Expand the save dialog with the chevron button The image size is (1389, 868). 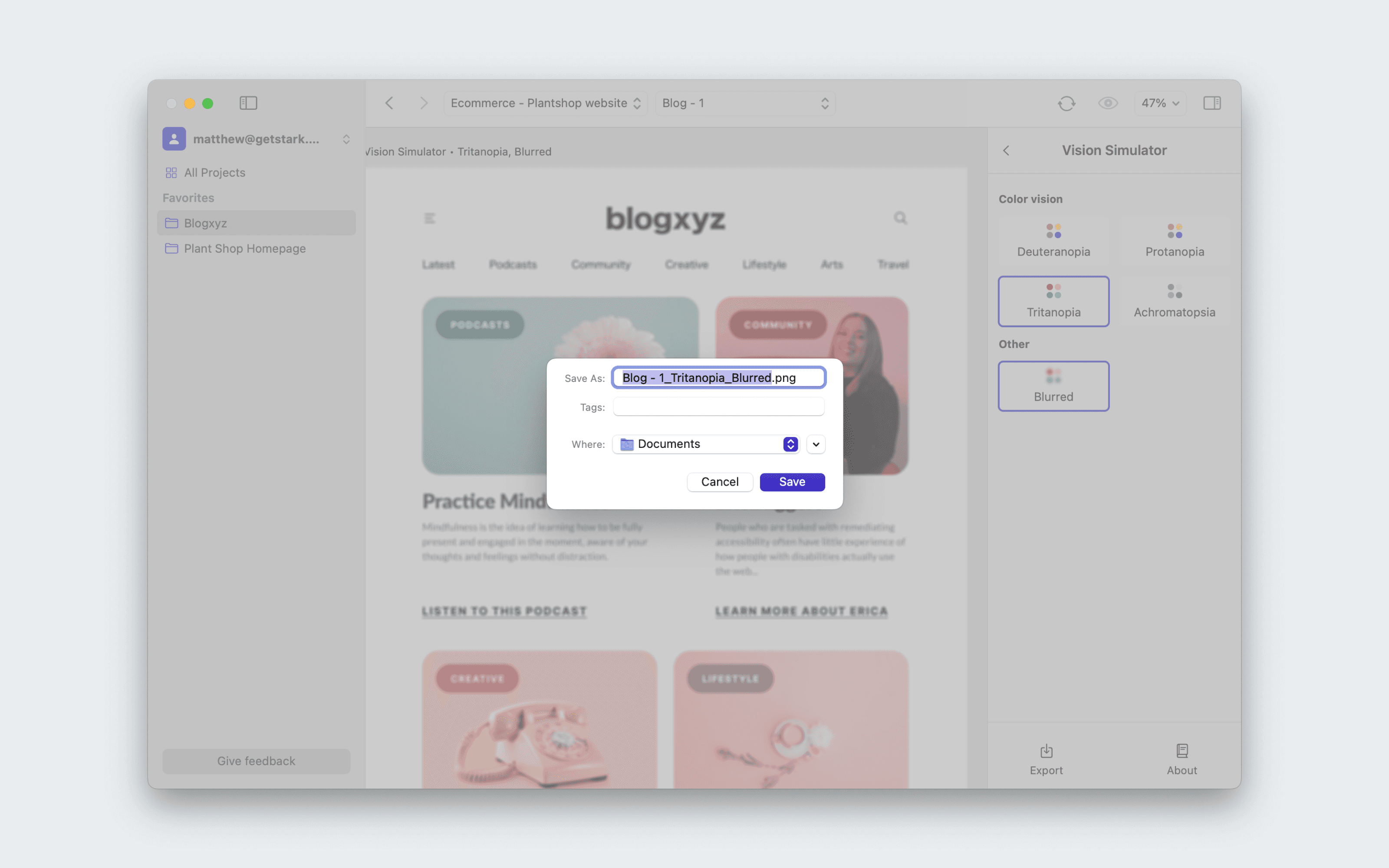point(816,444)
